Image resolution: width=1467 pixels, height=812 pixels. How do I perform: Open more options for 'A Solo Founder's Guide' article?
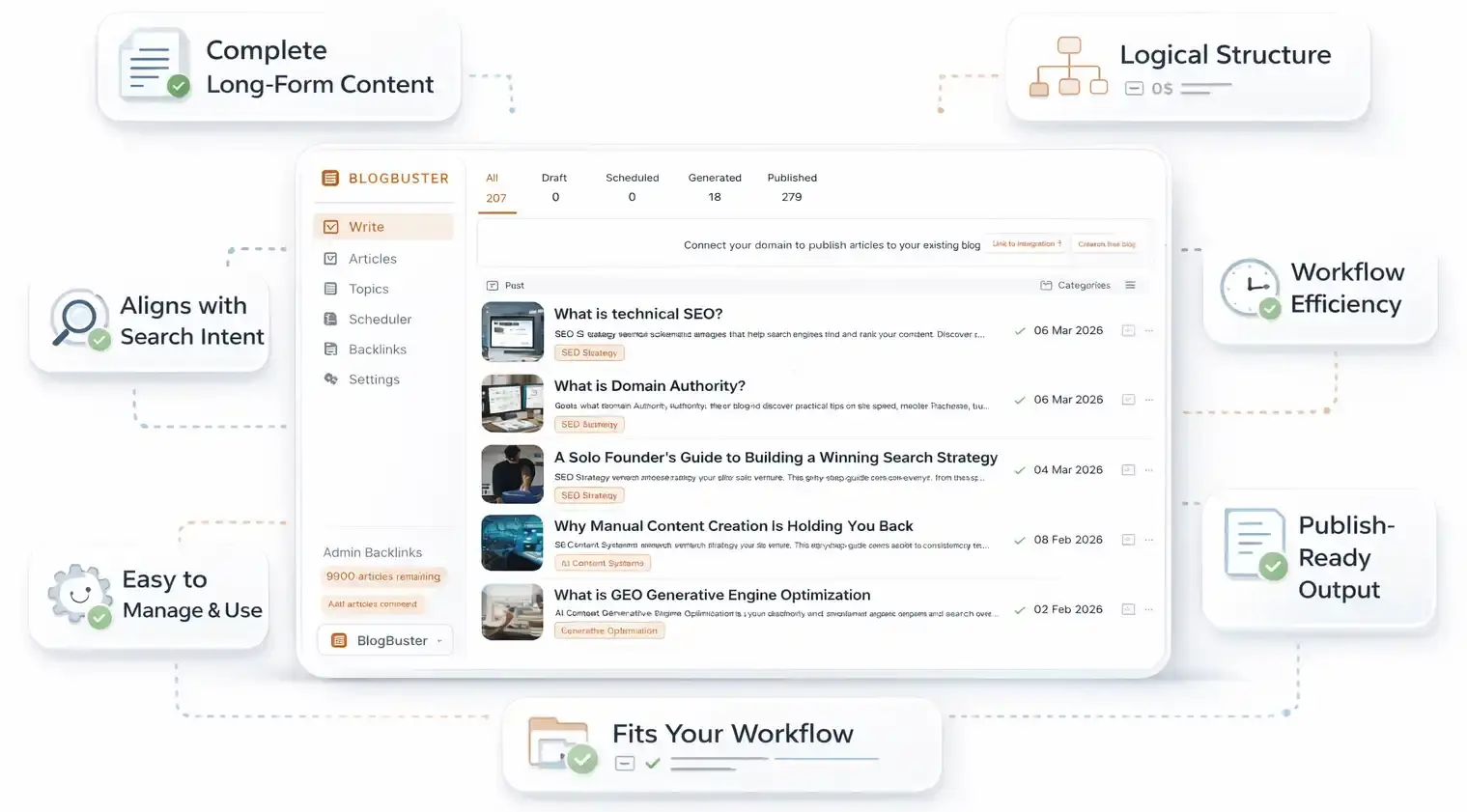click(x=1148, y=470)
